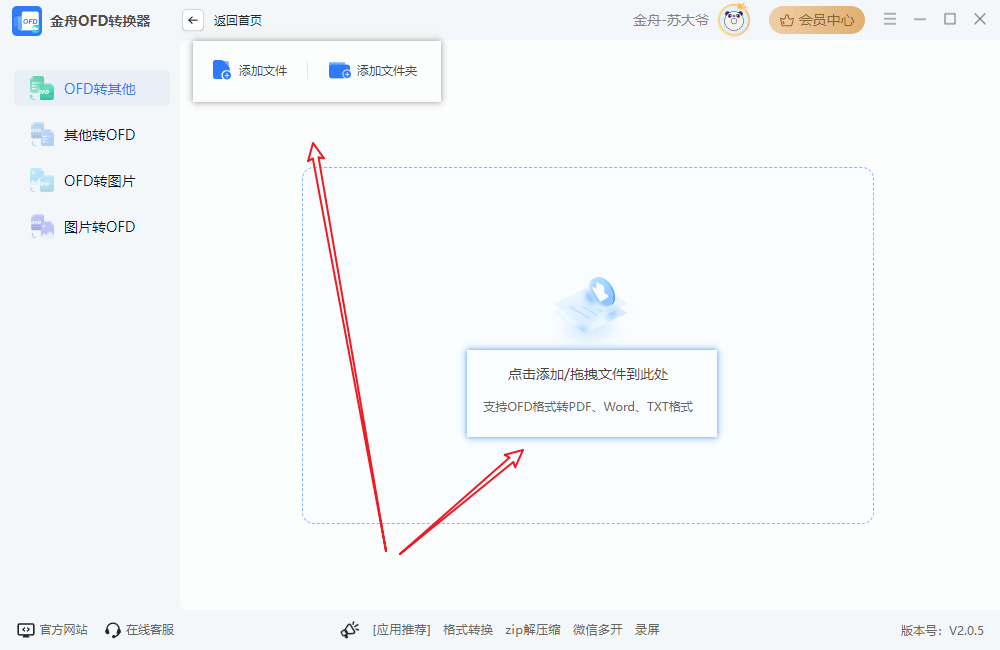The image size is (1000, 650).
Task: Click the megaphone promotion icon
Action: tap(349, 628)
